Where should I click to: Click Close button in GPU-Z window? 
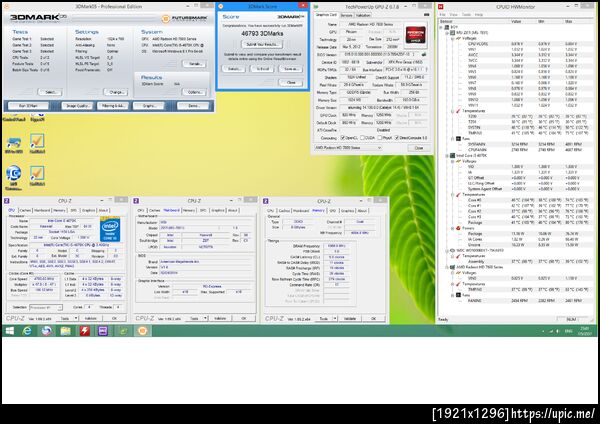419,148
